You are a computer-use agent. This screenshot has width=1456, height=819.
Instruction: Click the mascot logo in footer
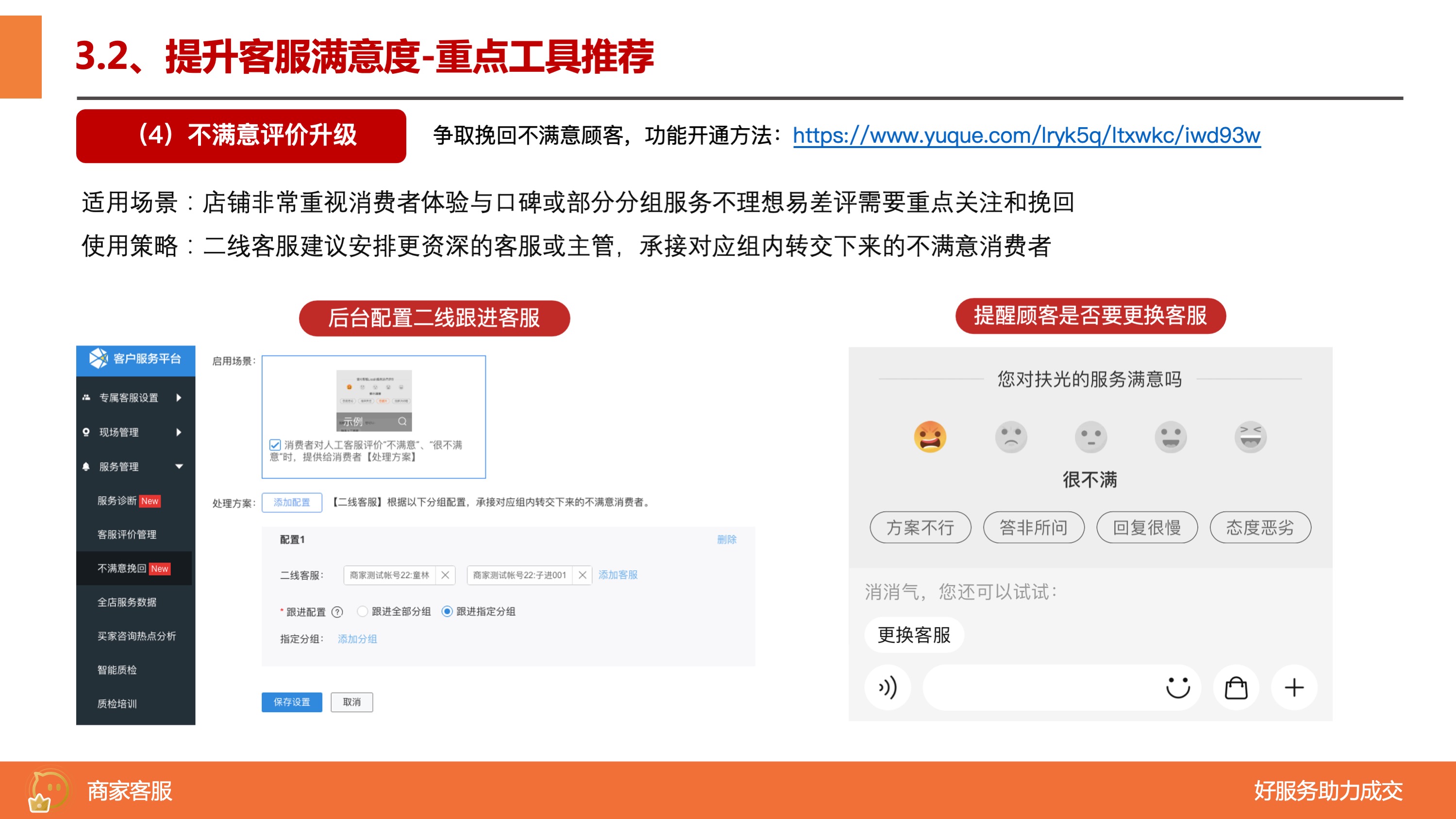pos(48,790)
